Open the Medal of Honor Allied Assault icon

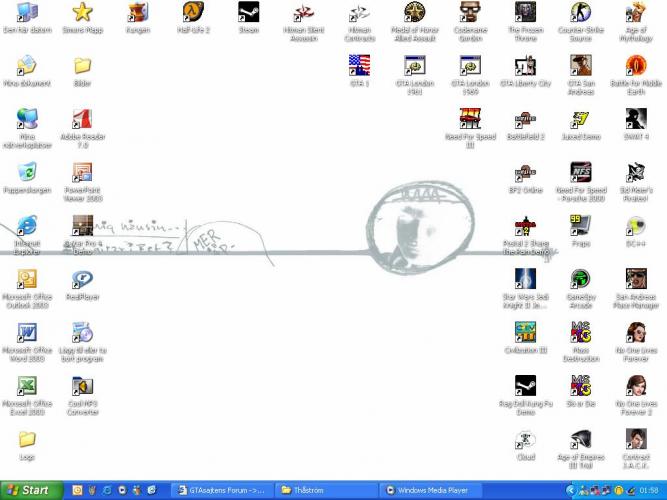click(414, 13)
